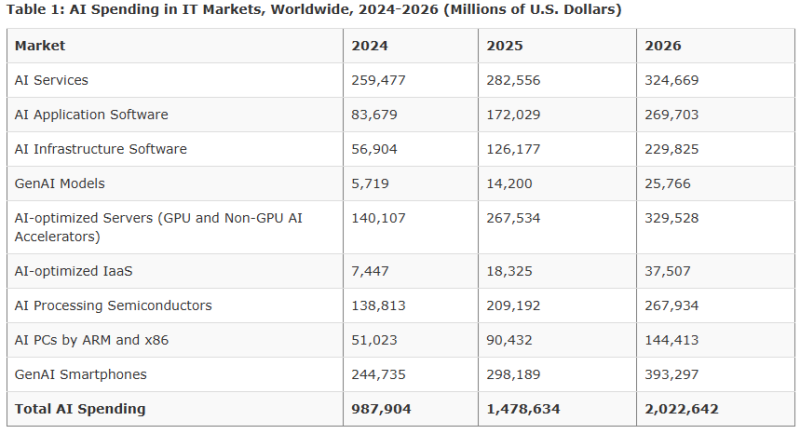Select the 2024 column header
Viewport: 800px width, 434px height.
click(x=369, y=46)
